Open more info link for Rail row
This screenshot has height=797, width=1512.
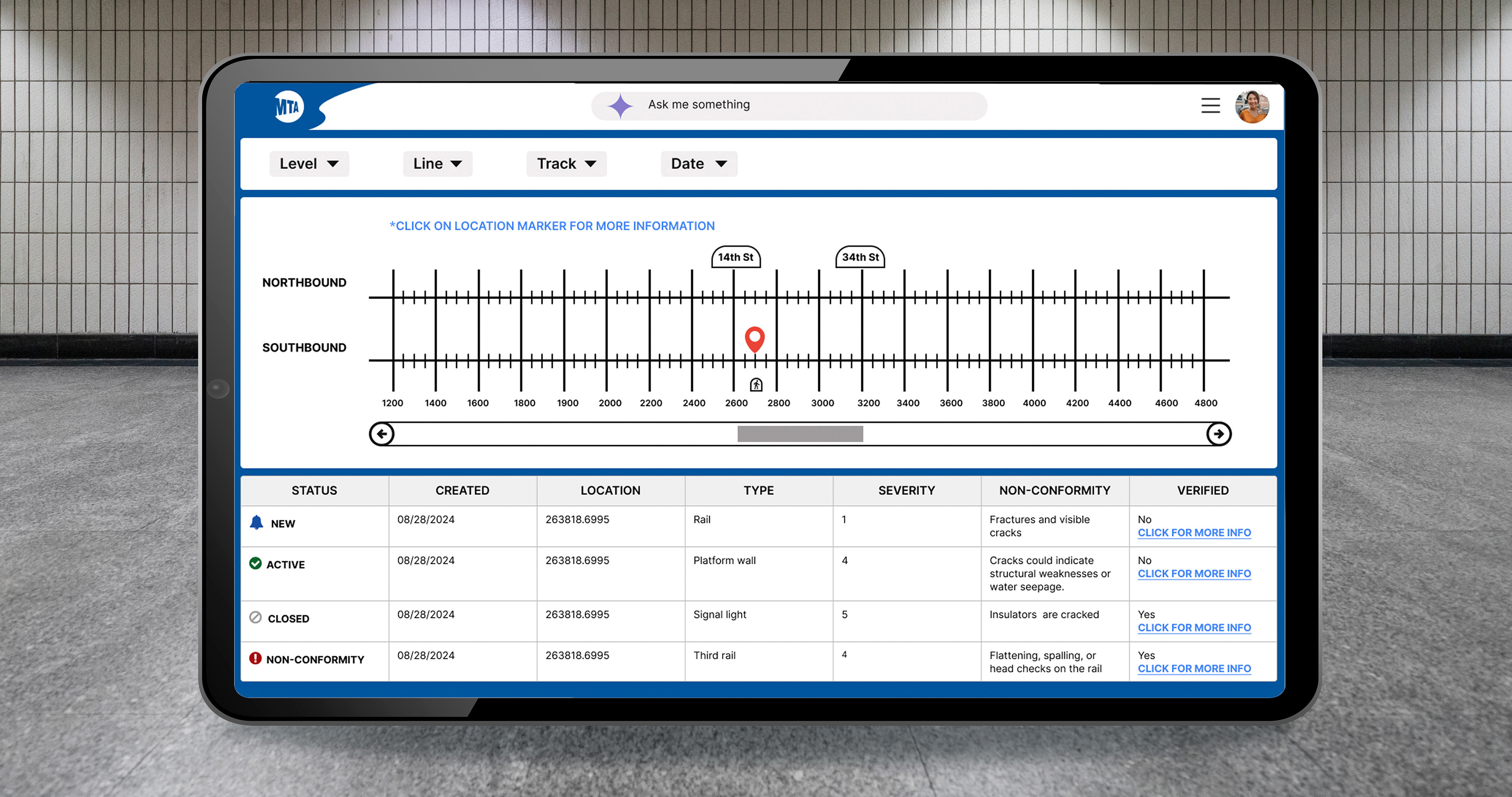pos(1194,533)
